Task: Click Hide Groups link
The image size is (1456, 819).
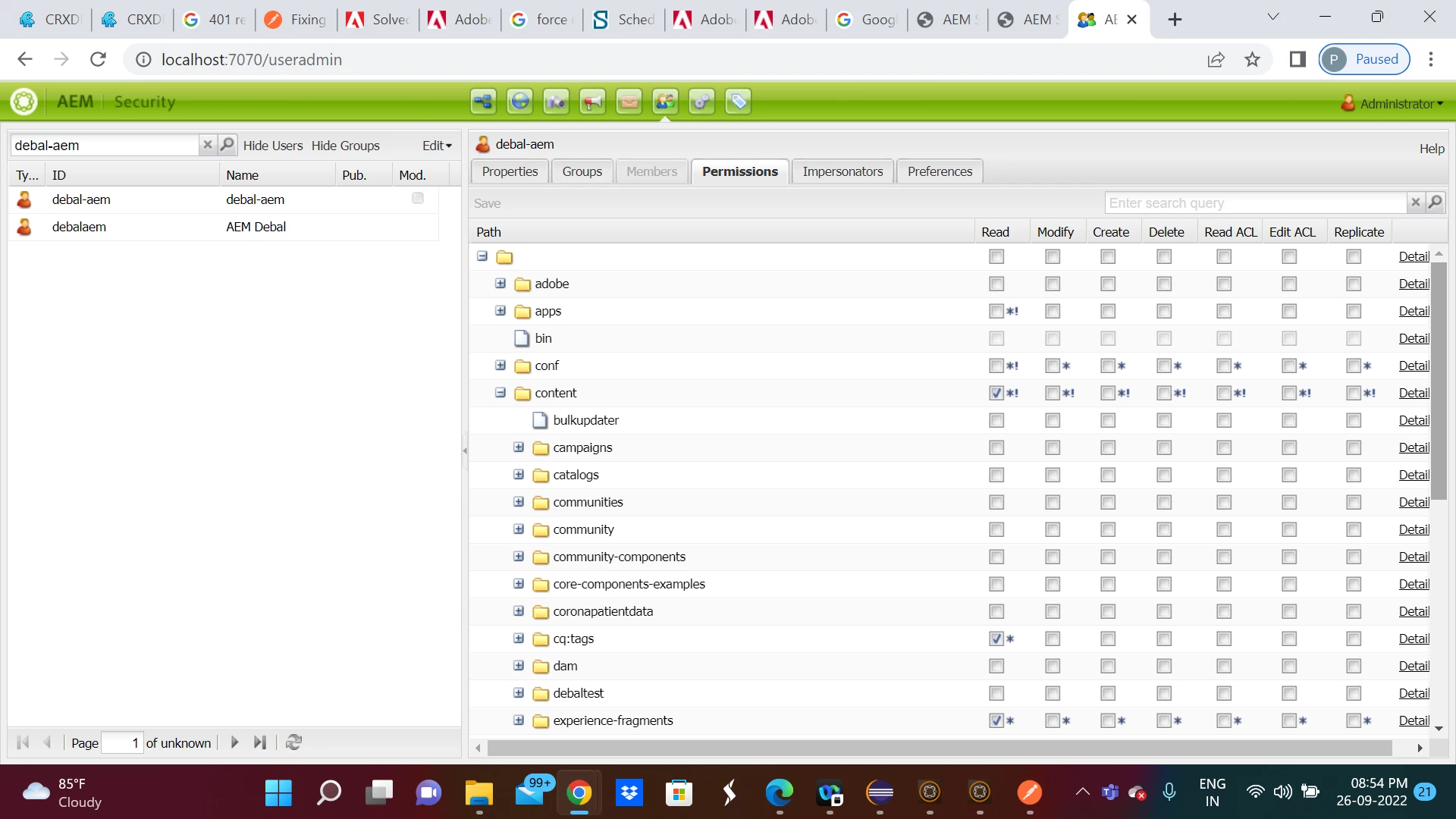Action: click(x=345, y=146)
